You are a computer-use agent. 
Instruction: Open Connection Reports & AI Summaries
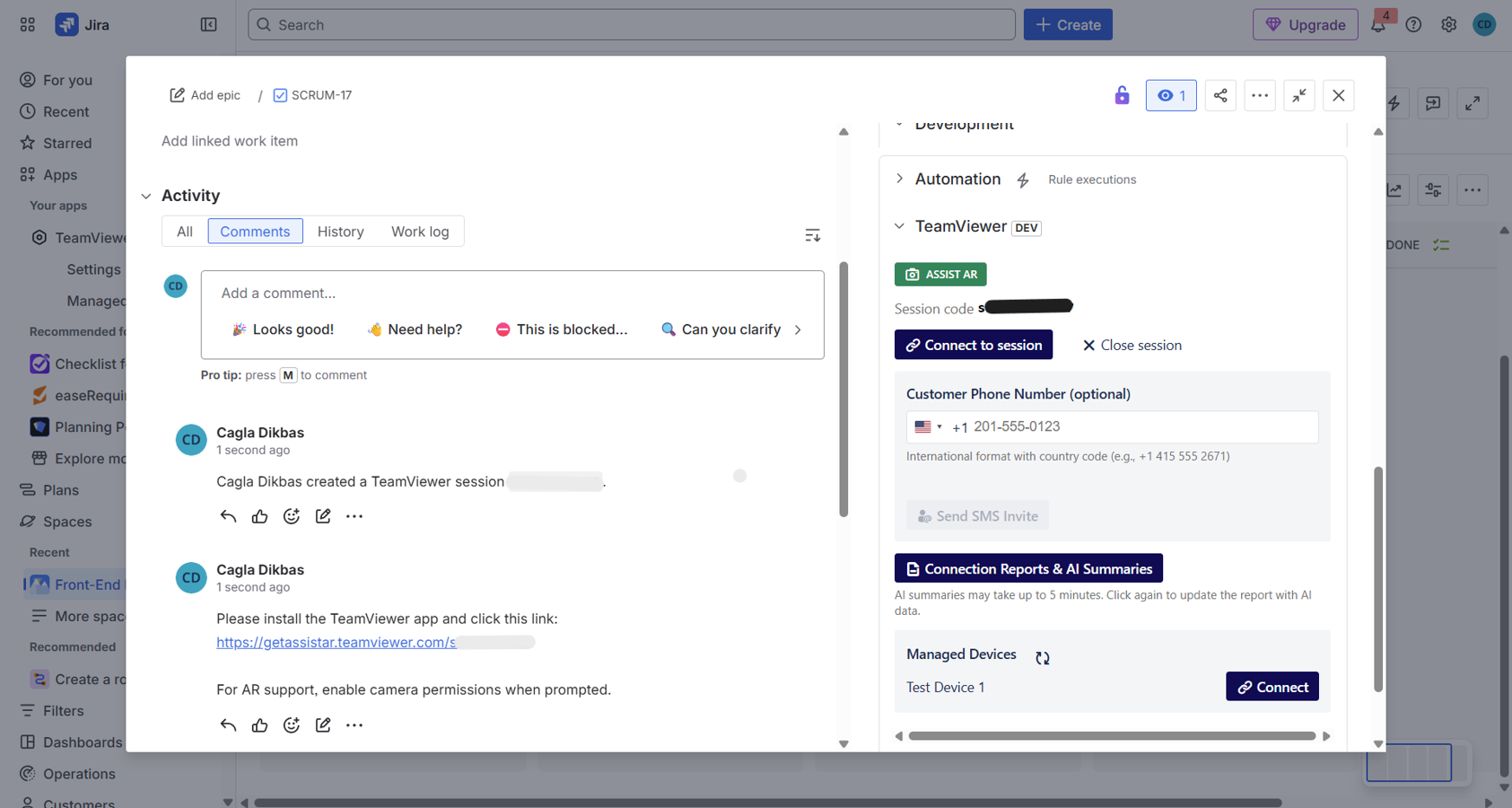click(1028, 568)
